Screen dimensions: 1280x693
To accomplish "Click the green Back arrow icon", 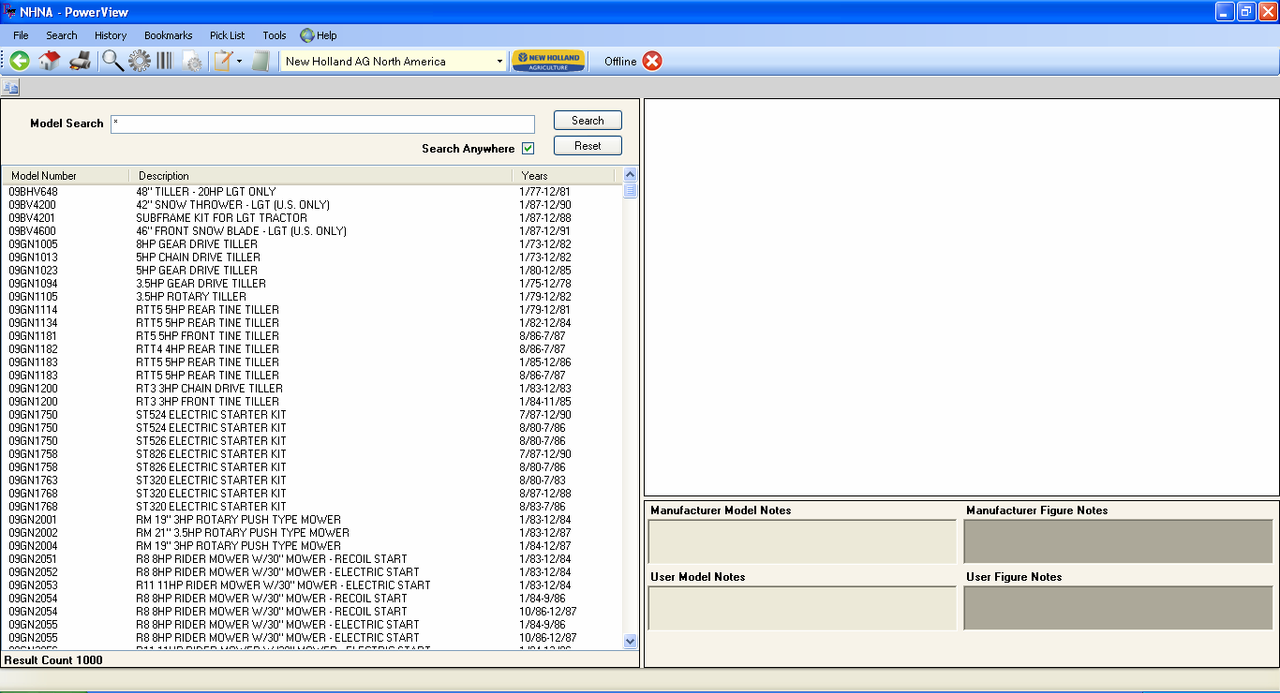I will pos(20,61).
